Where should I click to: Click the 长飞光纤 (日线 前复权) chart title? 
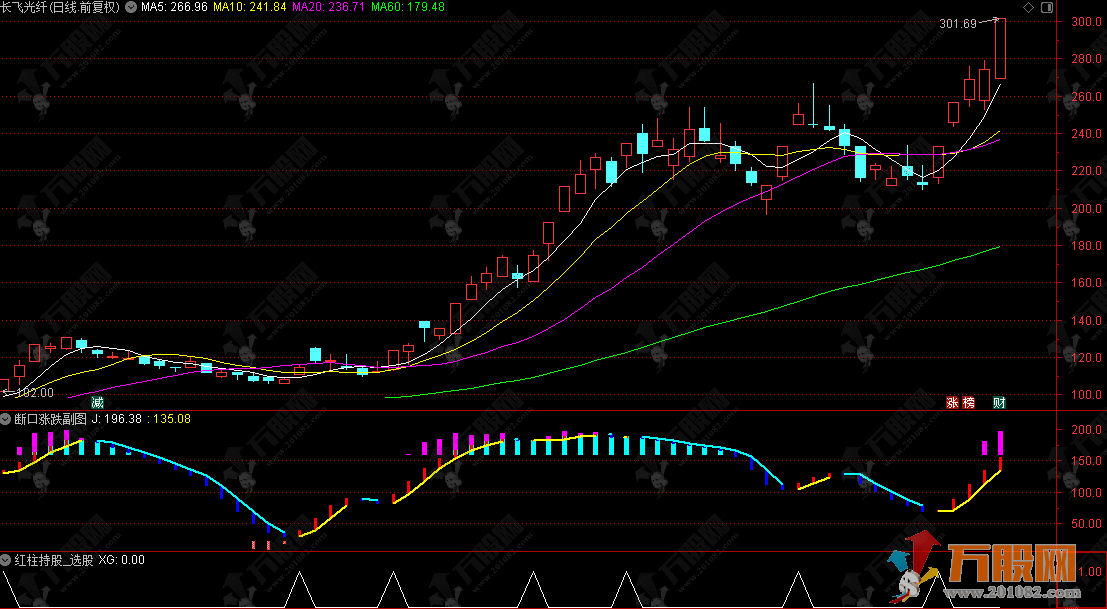[x=59, y=7]
